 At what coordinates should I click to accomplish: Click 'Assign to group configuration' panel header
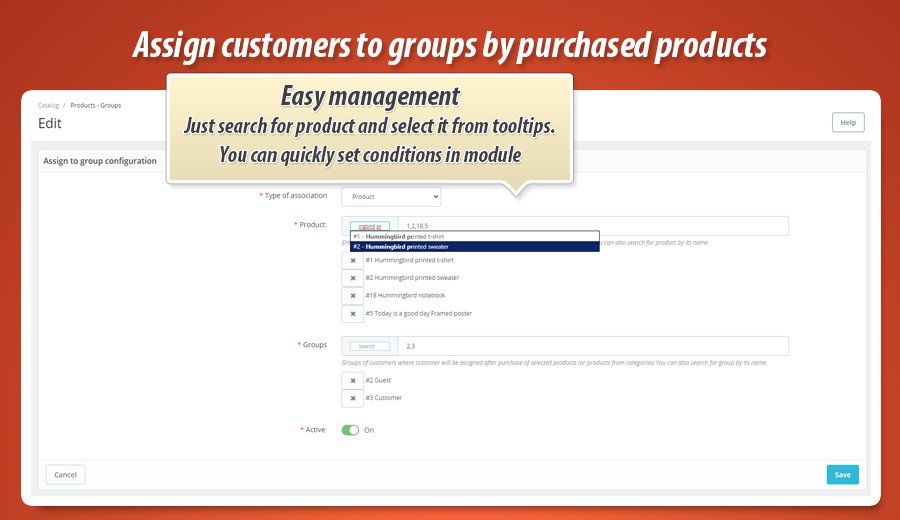(x=100, y=161)
